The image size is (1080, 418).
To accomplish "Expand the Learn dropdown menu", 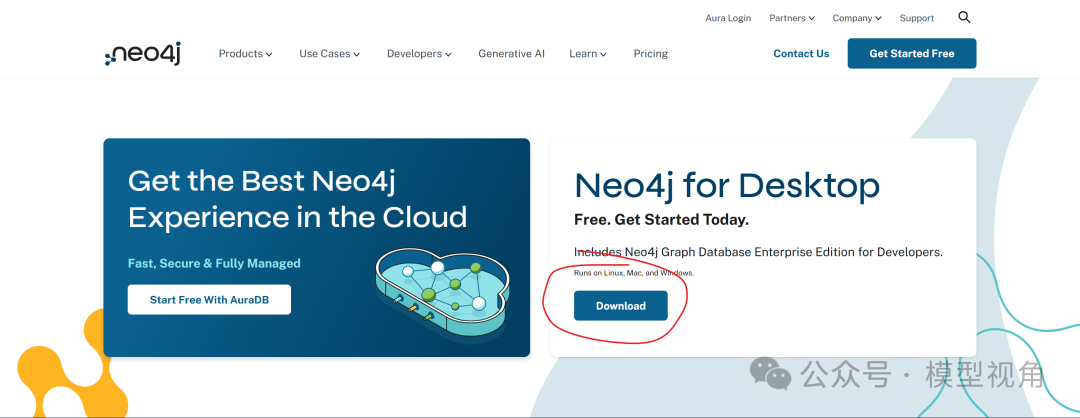I will coord(588,54).
